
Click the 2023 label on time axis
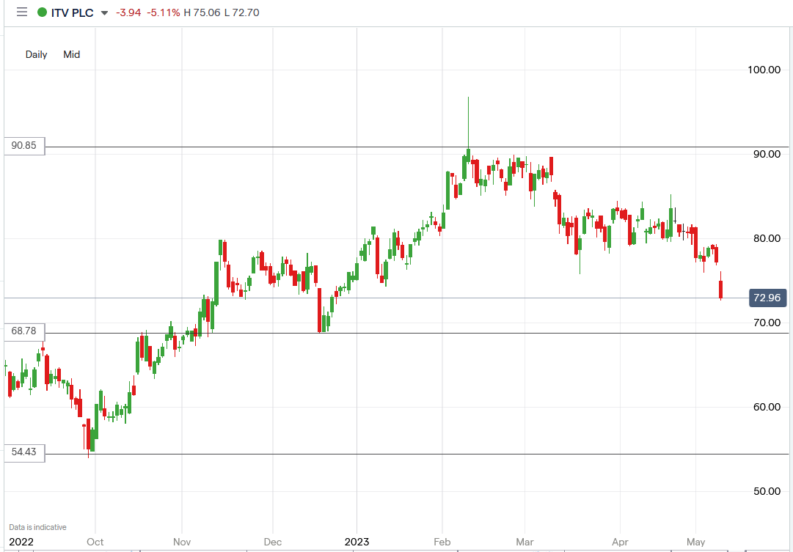(357, 542)
